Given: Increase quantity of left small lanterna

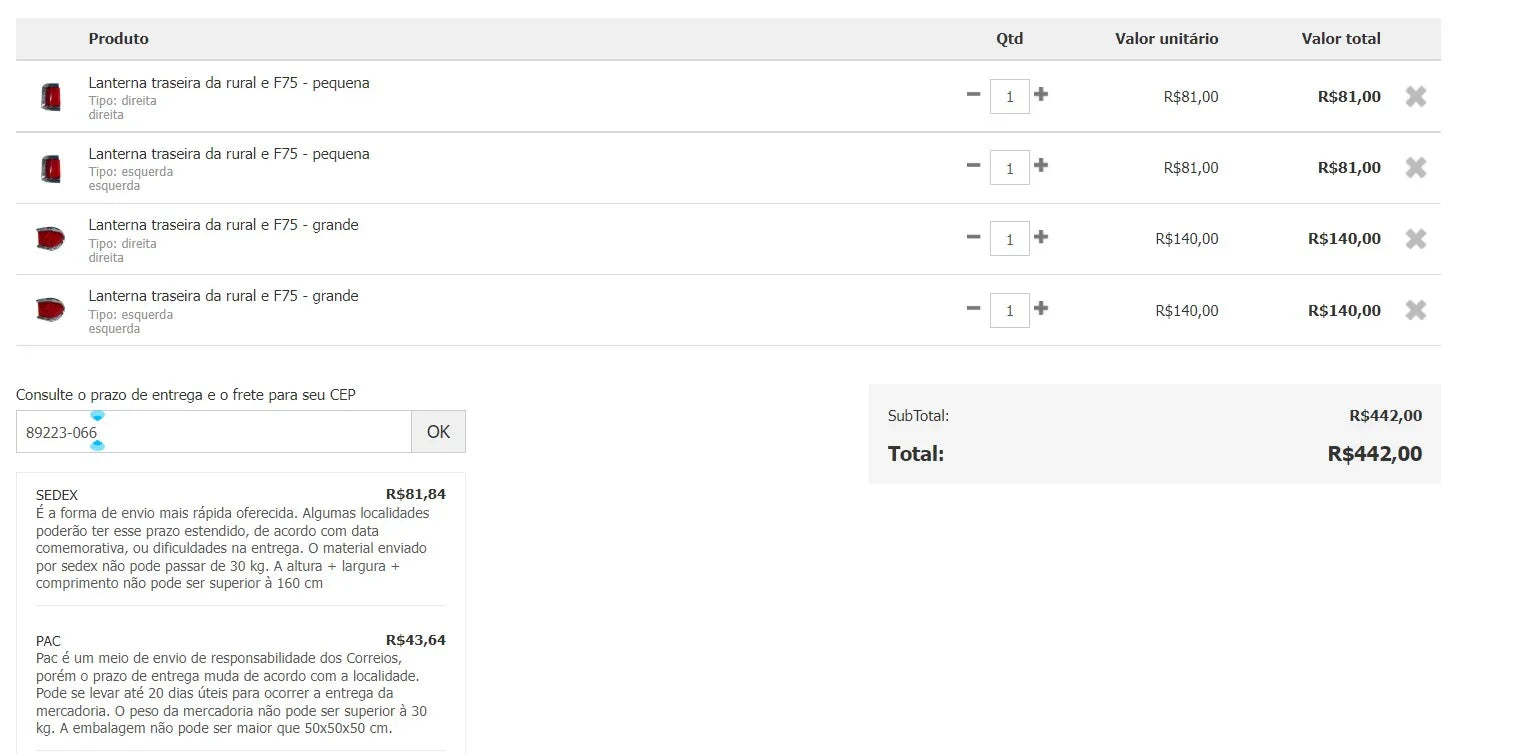Looking at the screenshot, I should click(1041, 165).
